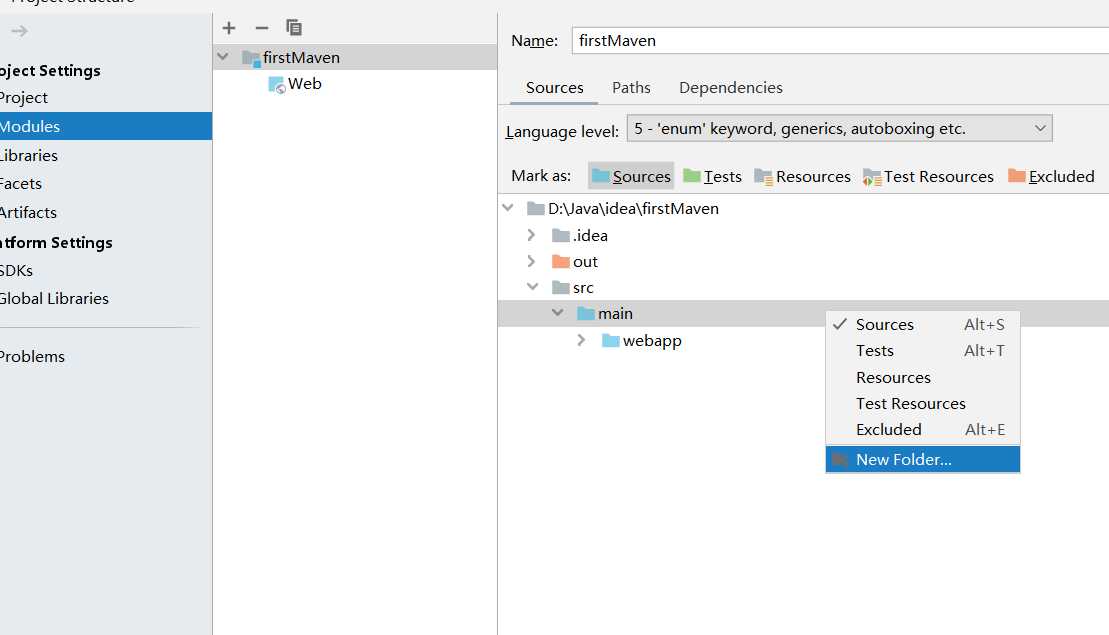This screenshot has height=635, width=1109.
Task: Click the New Folder menu icon
Action: click(840, 460)
